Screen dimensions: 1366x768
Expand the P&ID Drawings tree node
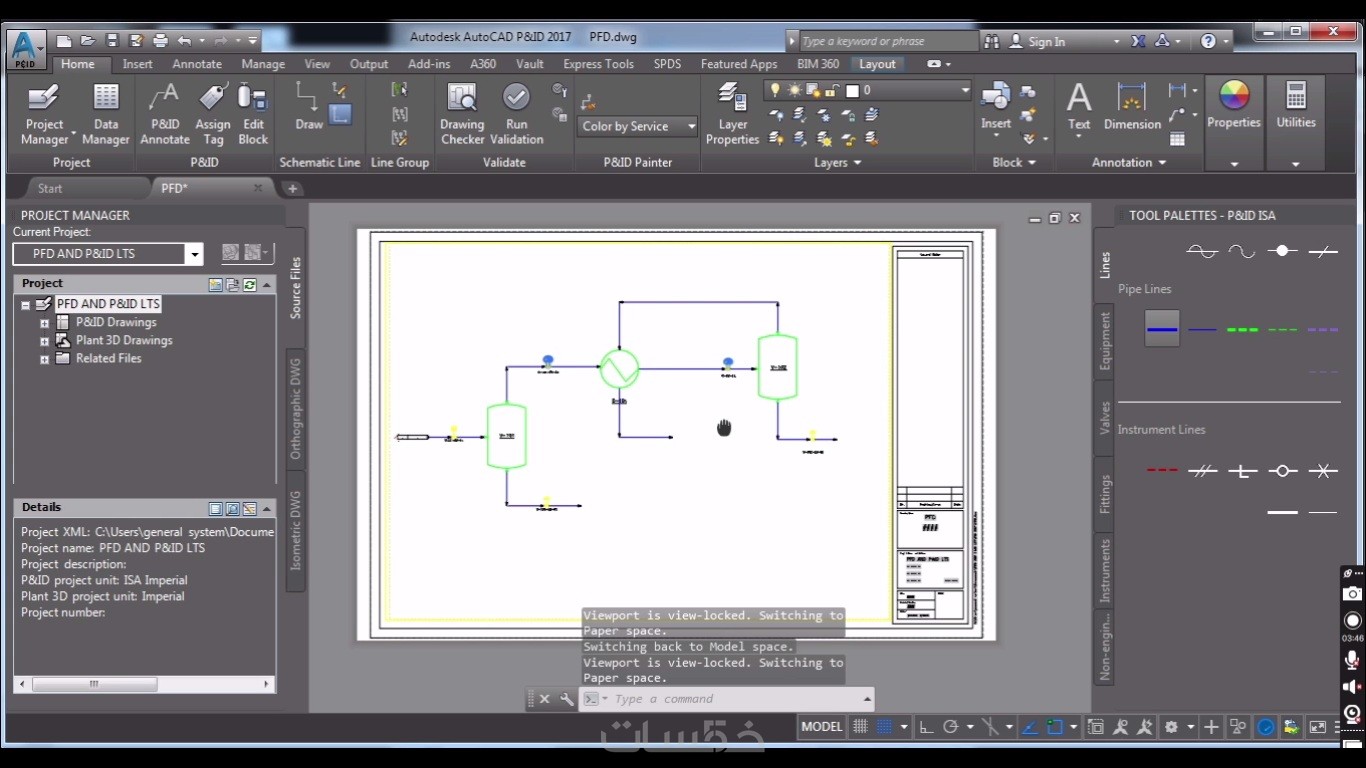click(44, 323)
